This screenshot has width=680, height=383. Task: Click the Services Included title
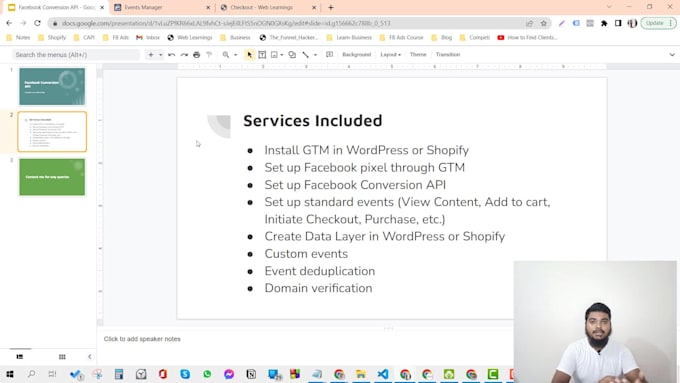click(313, 121)
